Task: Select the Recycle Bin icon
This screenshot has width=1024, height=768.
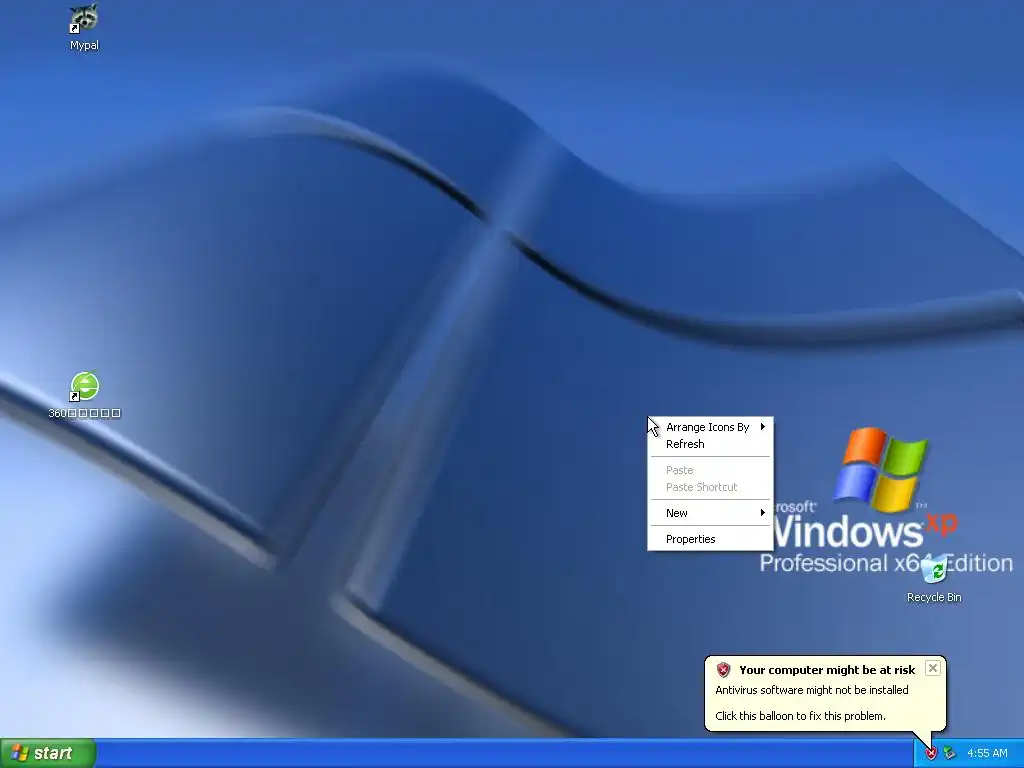Action: (x=935, y=570)
